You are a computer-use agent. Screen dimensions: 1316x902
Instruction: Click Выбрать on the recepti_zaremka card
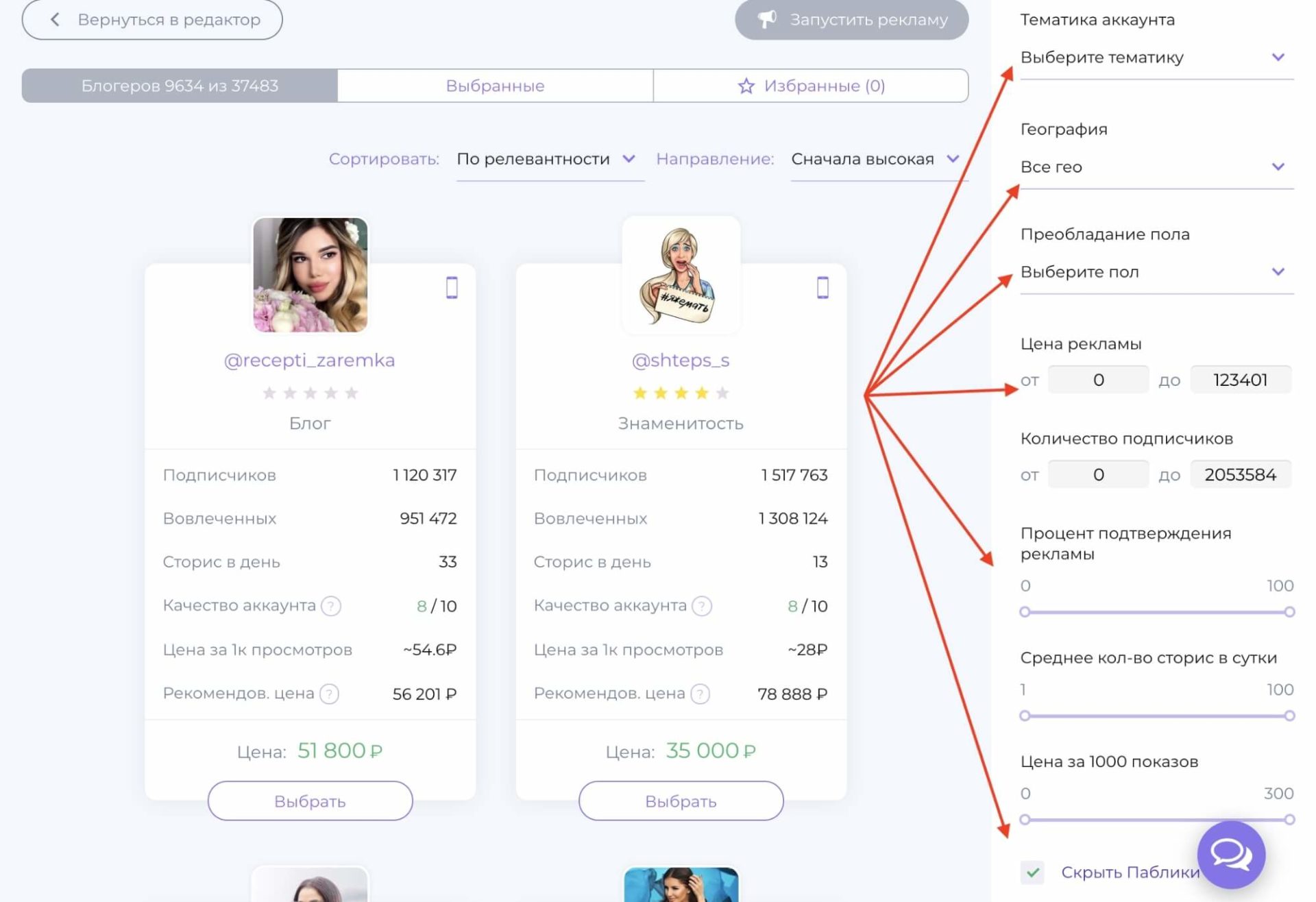310,801
